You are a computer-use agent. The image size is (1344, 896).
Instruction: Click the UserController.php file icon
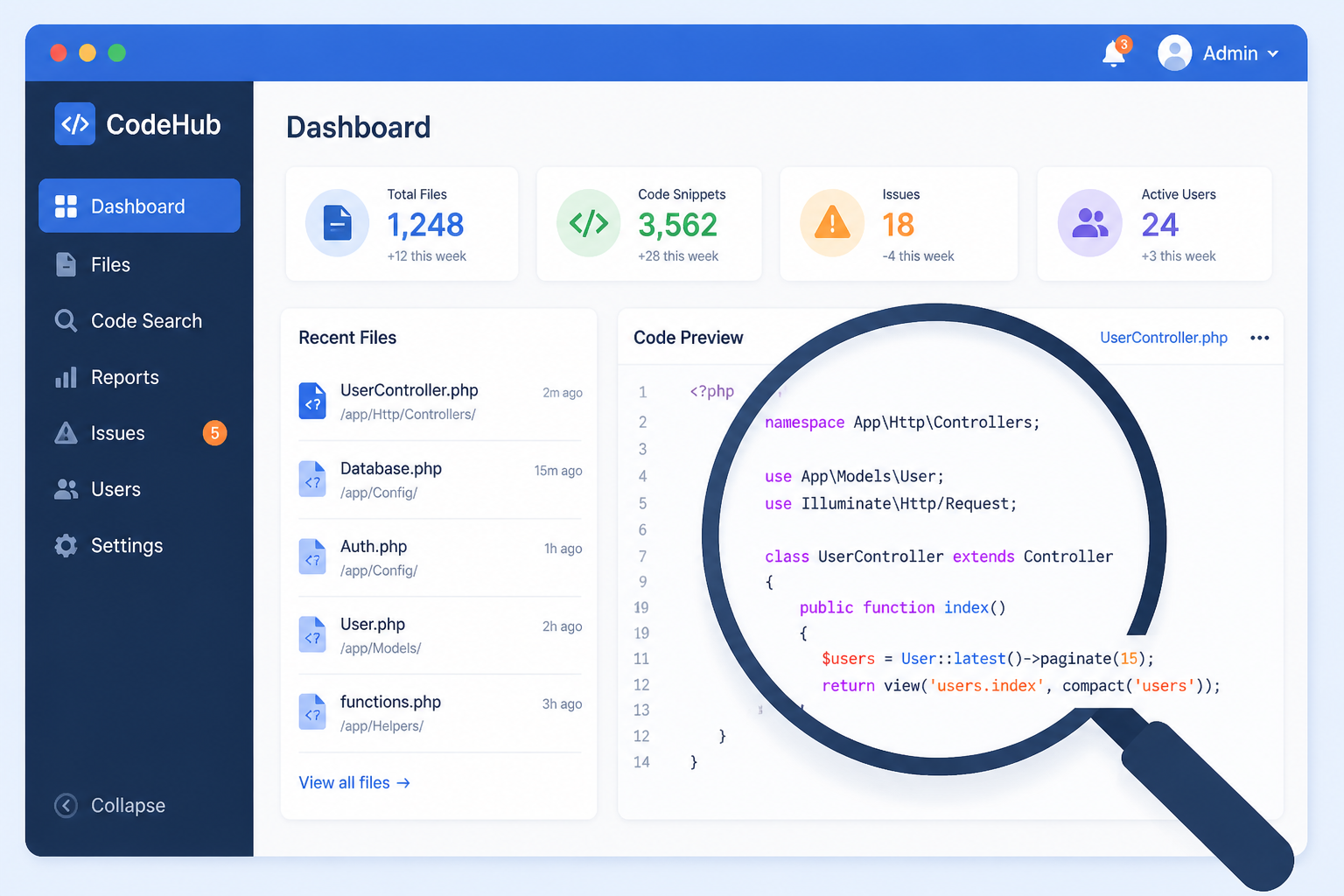pyautogui.click(x=312, y=401)
